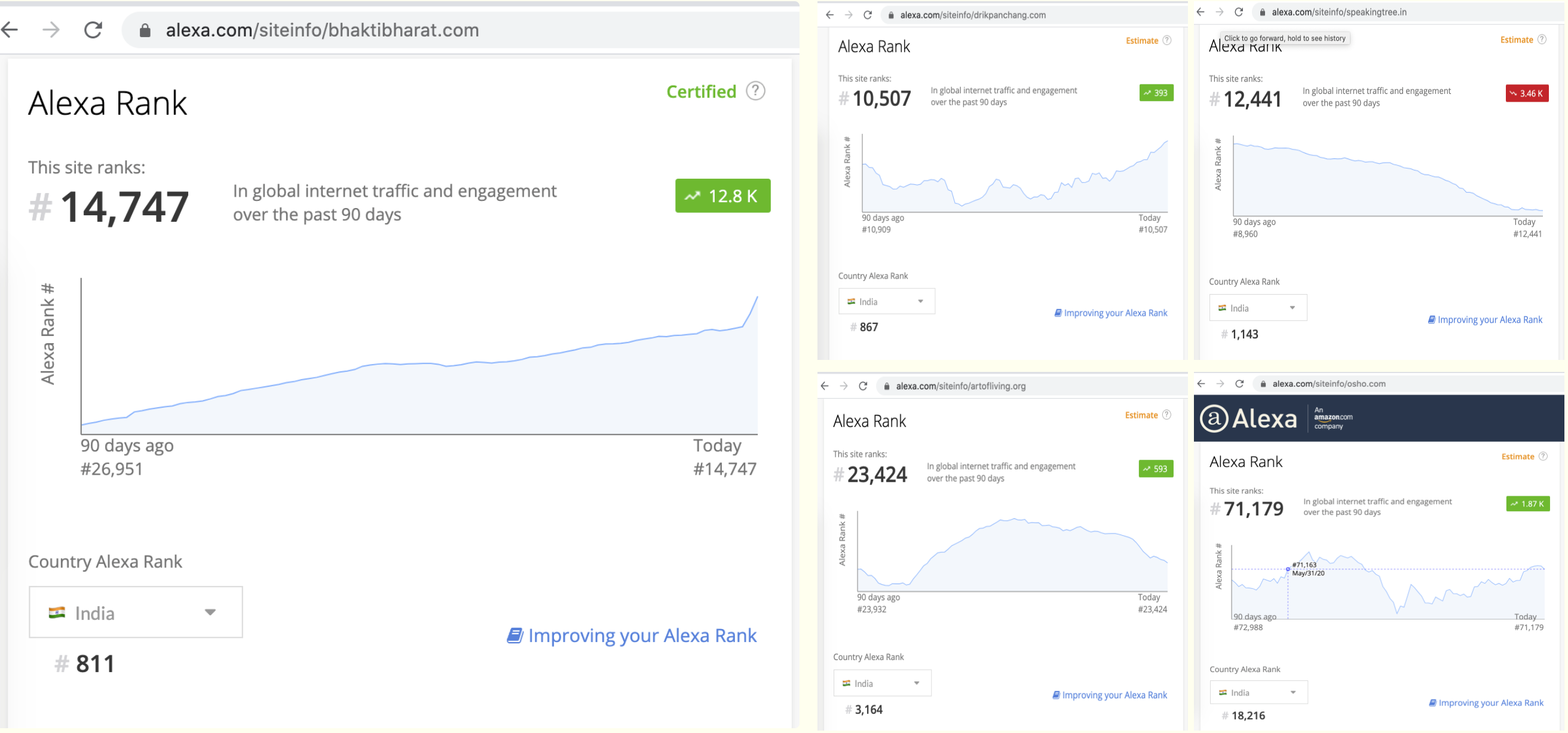
Task: Reload the bhaktibharat.com page
Action: pos(93,29)
